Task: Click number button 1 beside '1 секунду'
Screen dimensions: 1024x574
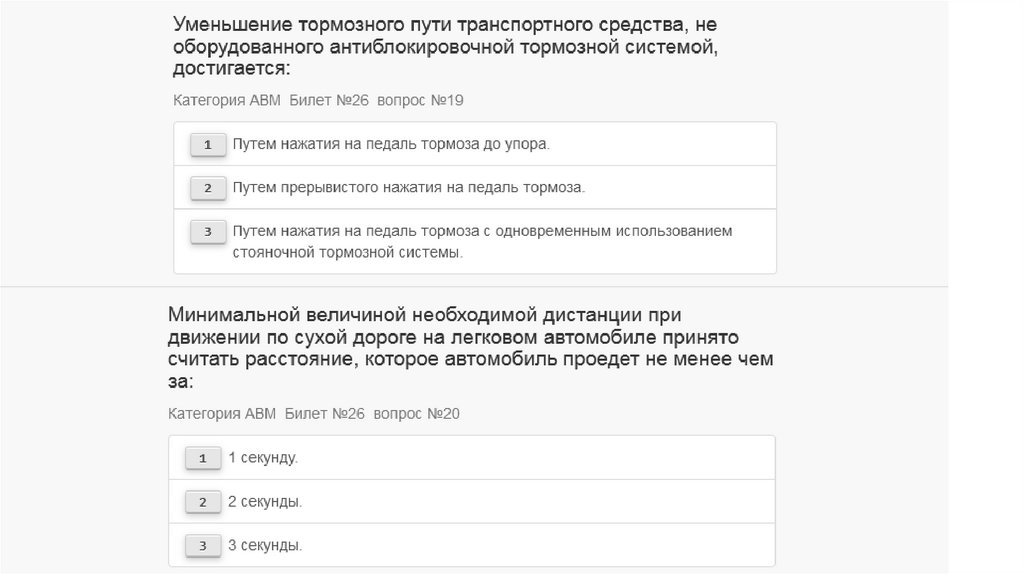Action: [203, 458]
